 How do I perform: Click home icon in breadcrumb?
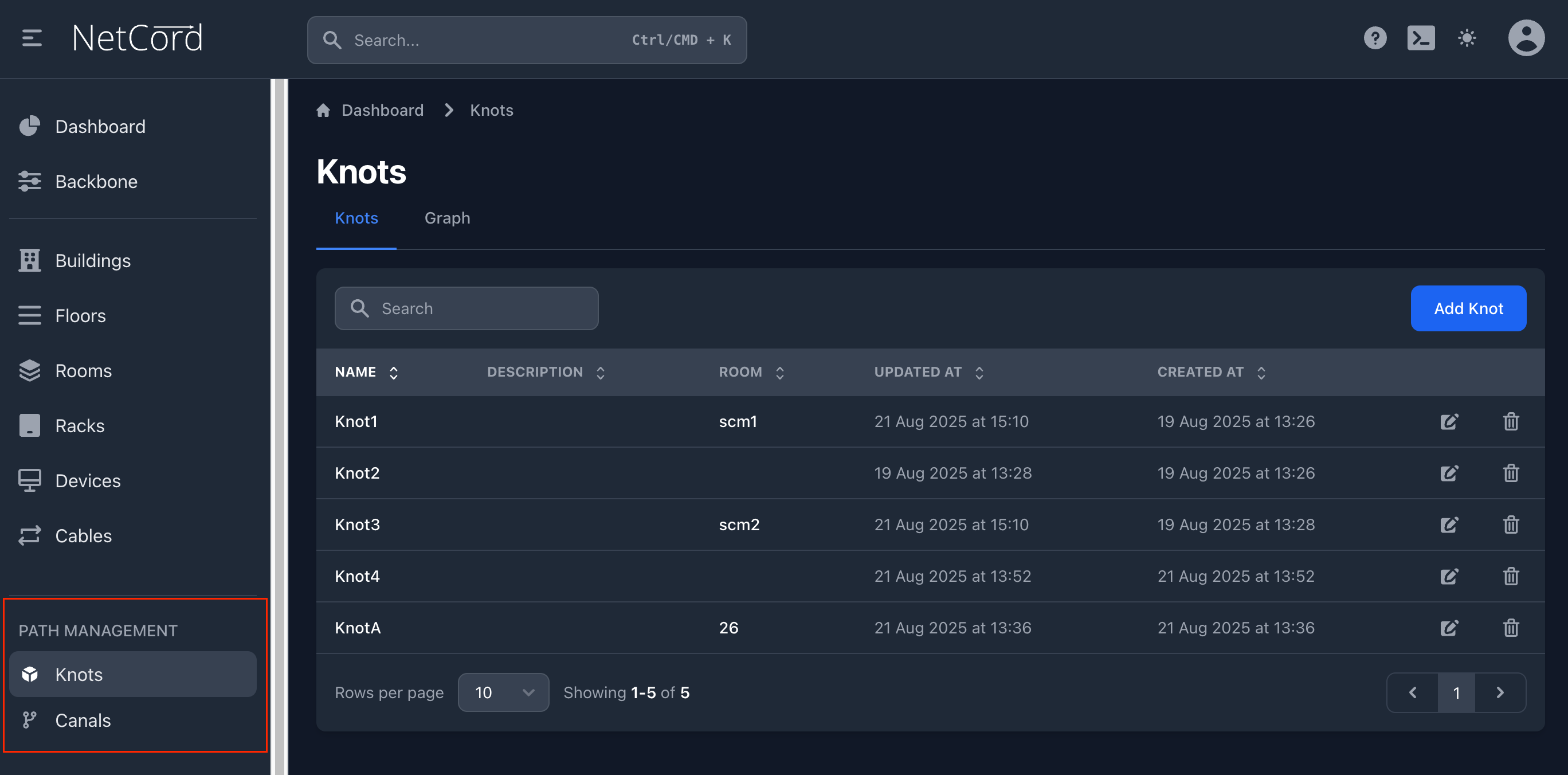click(323, 110)
